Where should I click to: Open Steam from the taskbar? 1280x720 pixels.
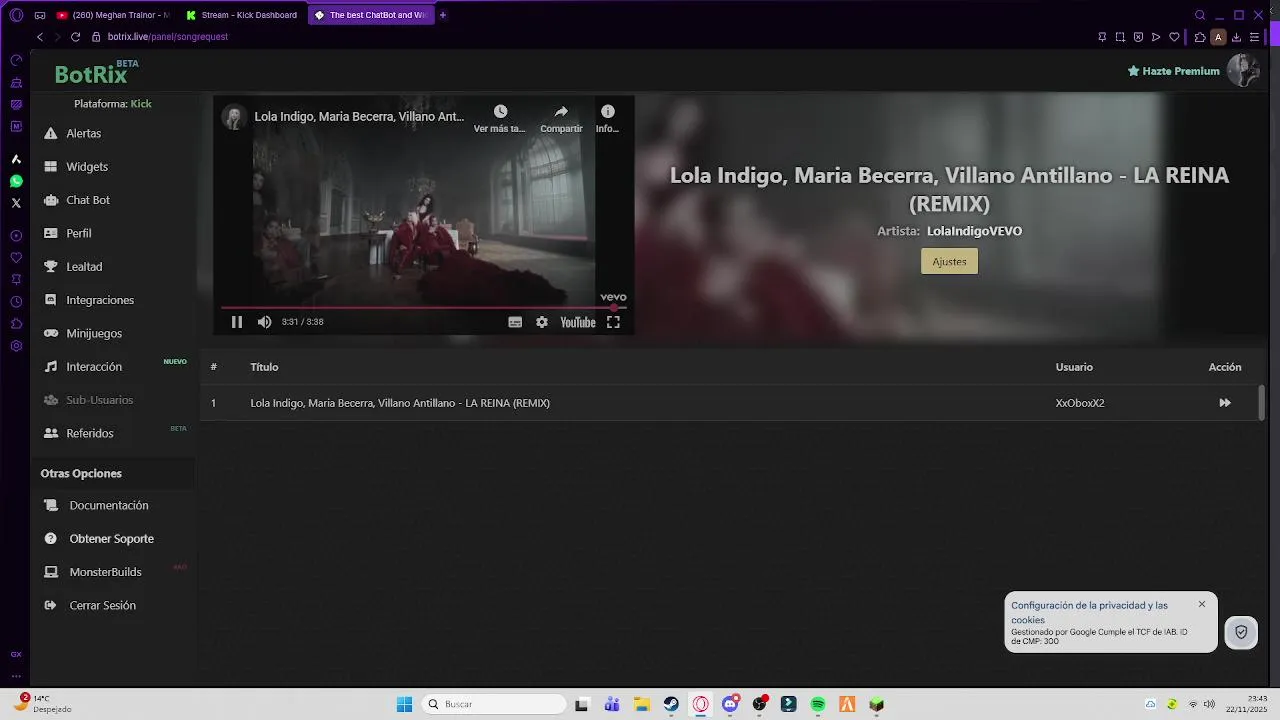pyautogui.click(x=671, y=704)
